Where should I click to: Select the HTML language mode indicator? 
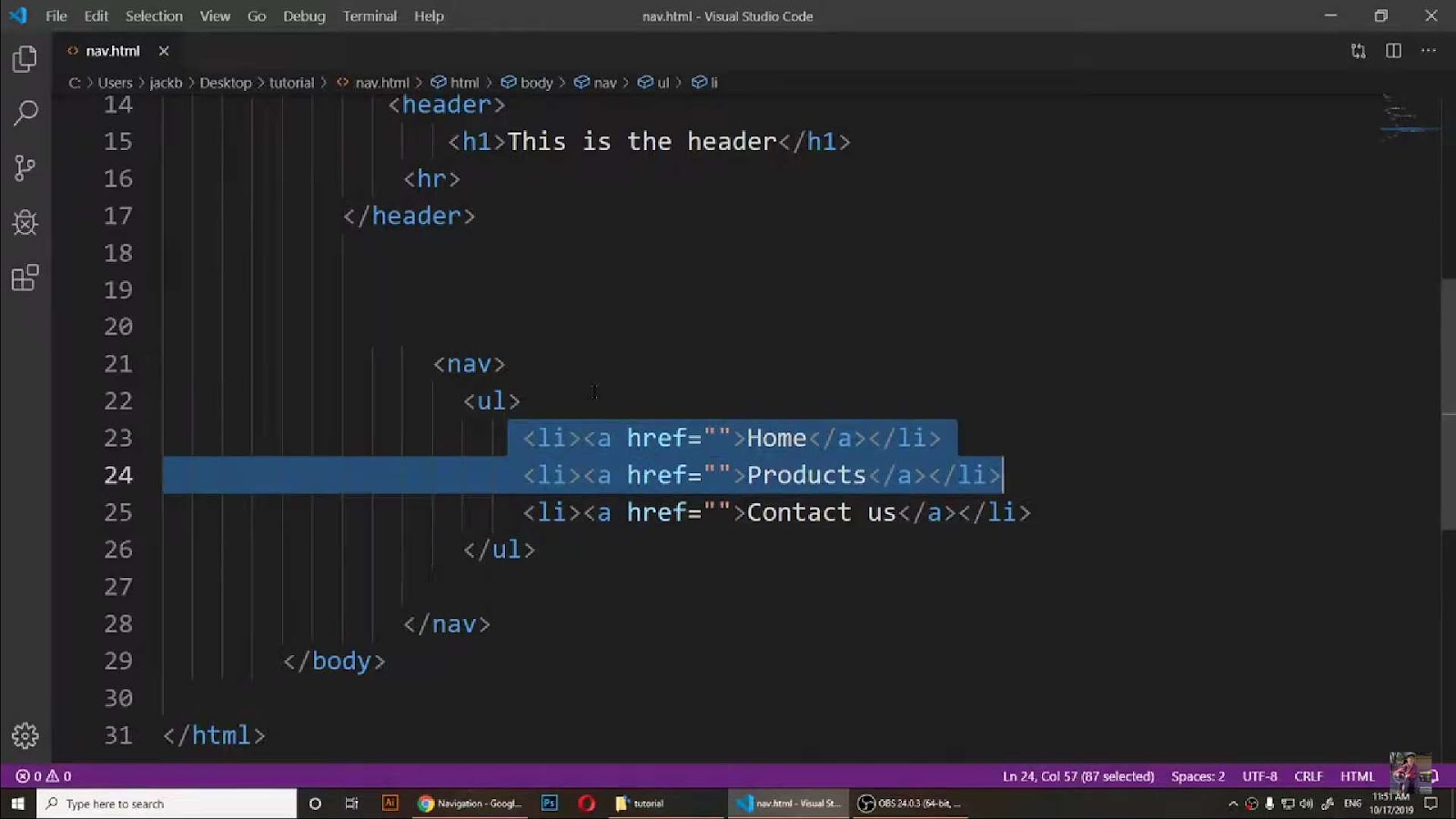coord(1357,776)
